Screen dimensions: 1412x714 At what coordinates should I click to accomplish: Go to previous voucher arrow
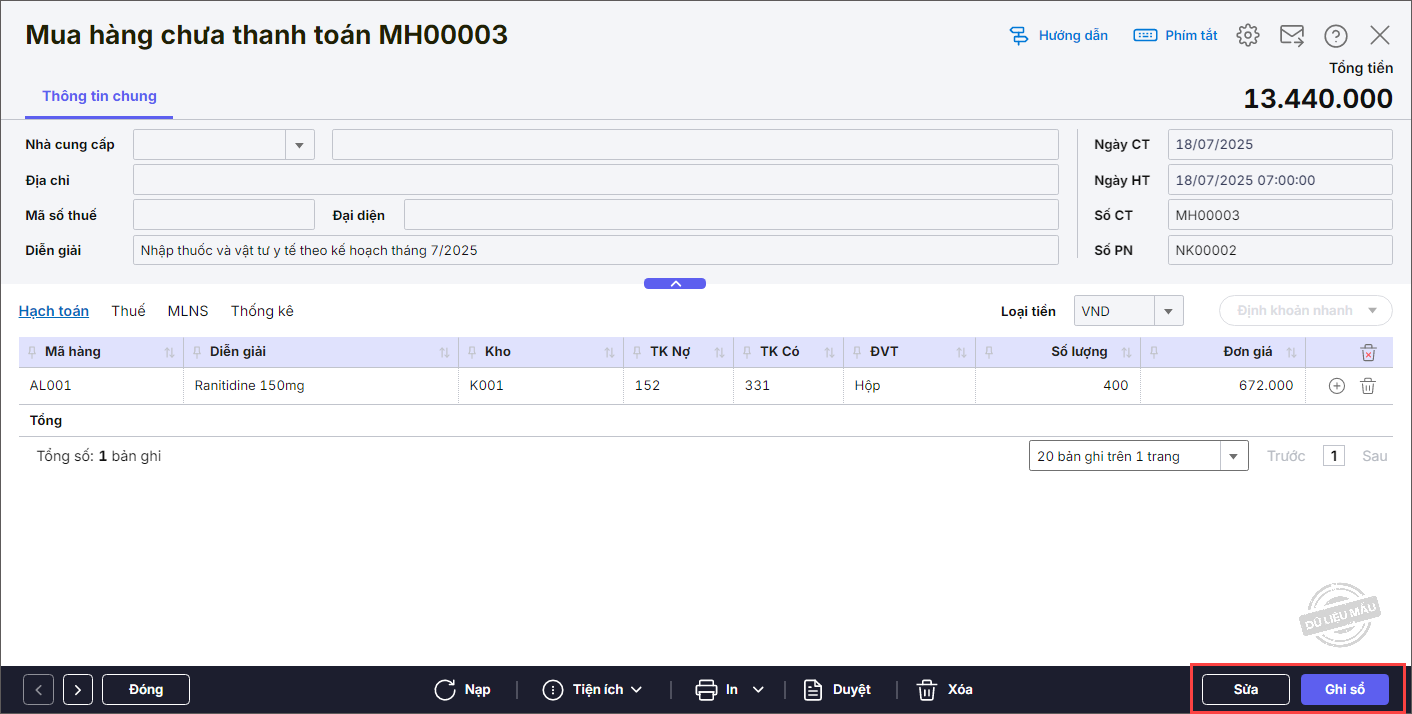coord(39,689)
